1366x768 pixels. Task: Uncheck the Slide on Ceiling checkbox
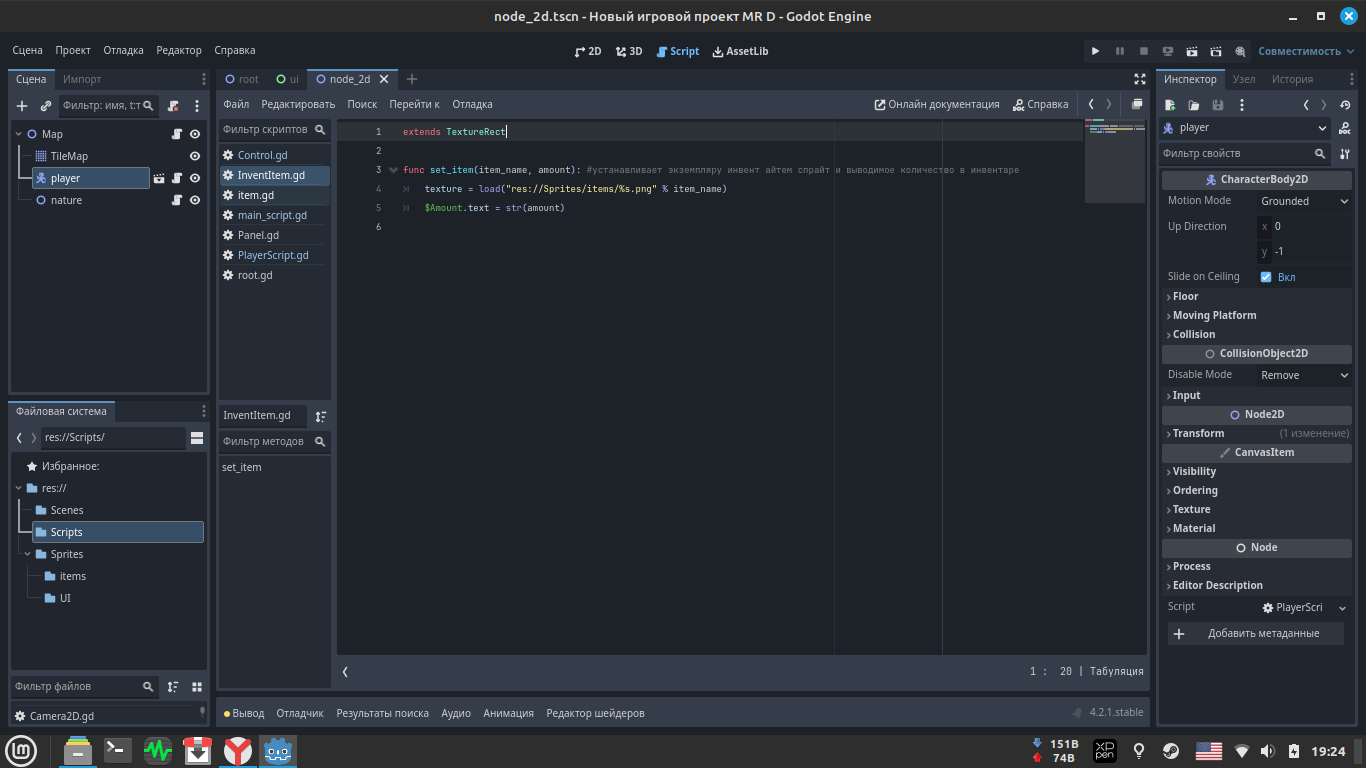(1266, 277)
